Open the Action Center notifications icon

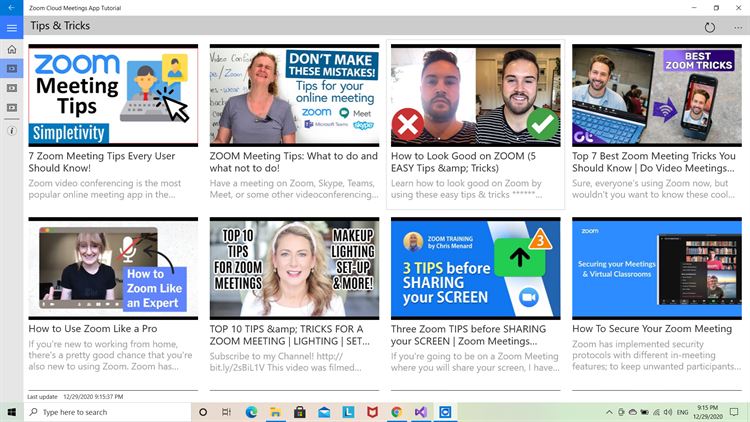point(734,412)
